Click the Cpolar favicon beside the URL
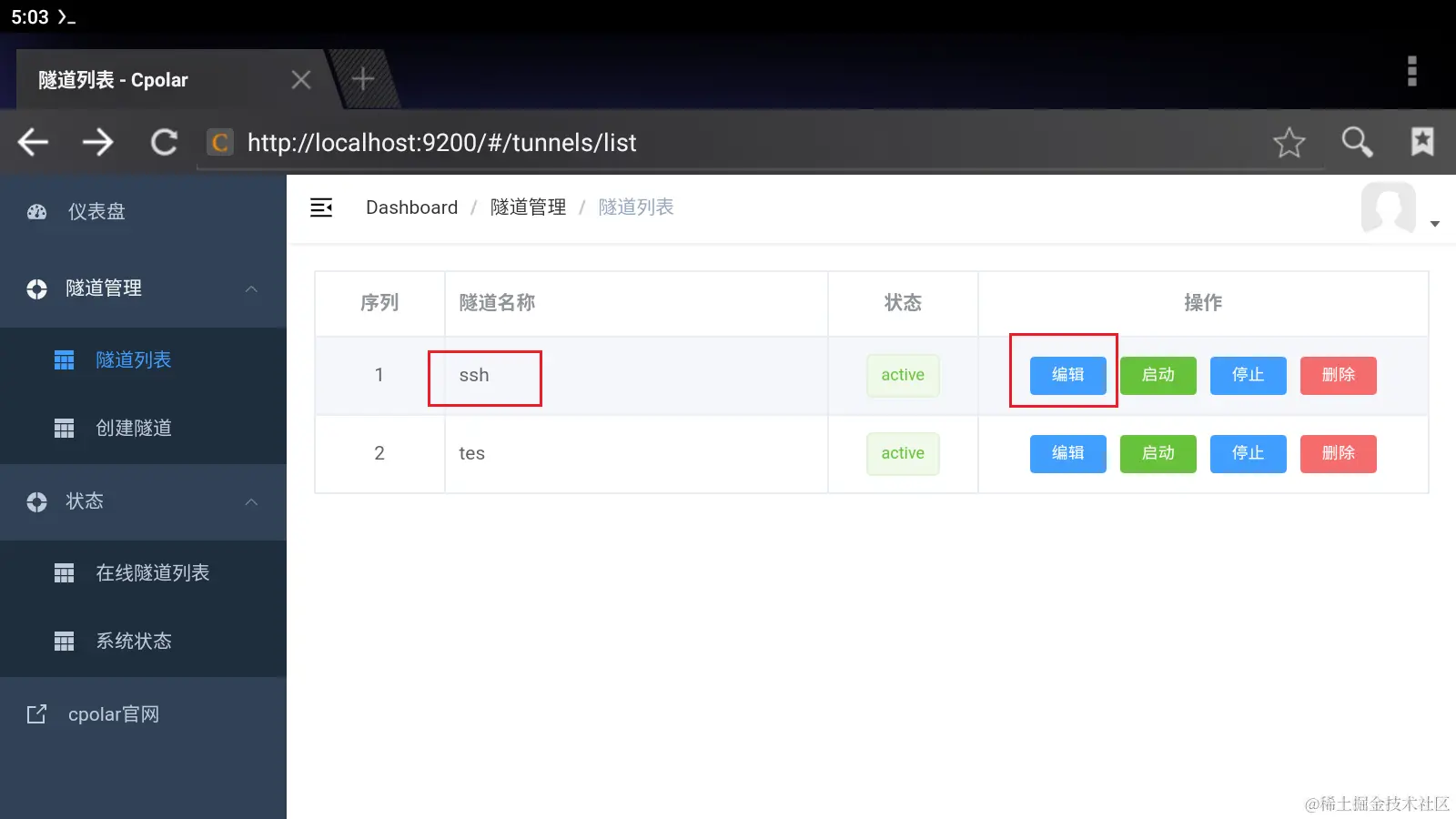 point(220,142)
